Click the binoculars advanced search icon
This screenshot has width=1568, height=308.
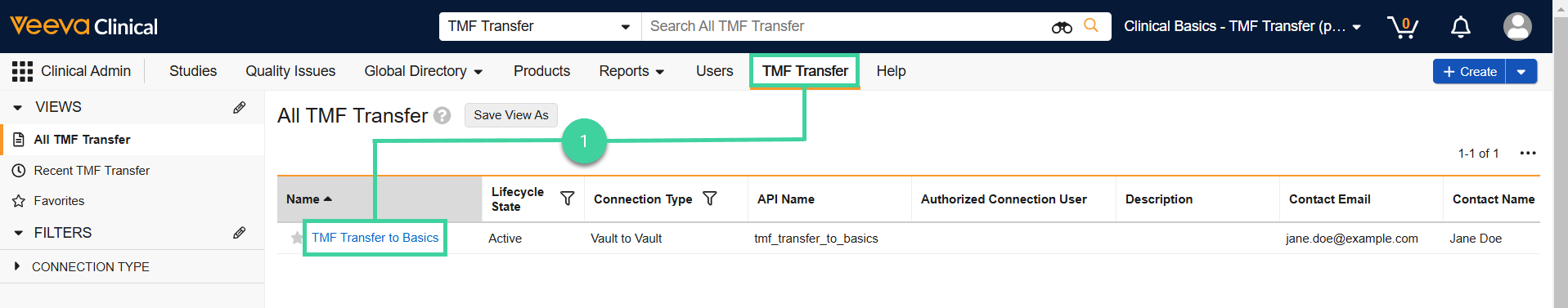[x=1062, y=27]
